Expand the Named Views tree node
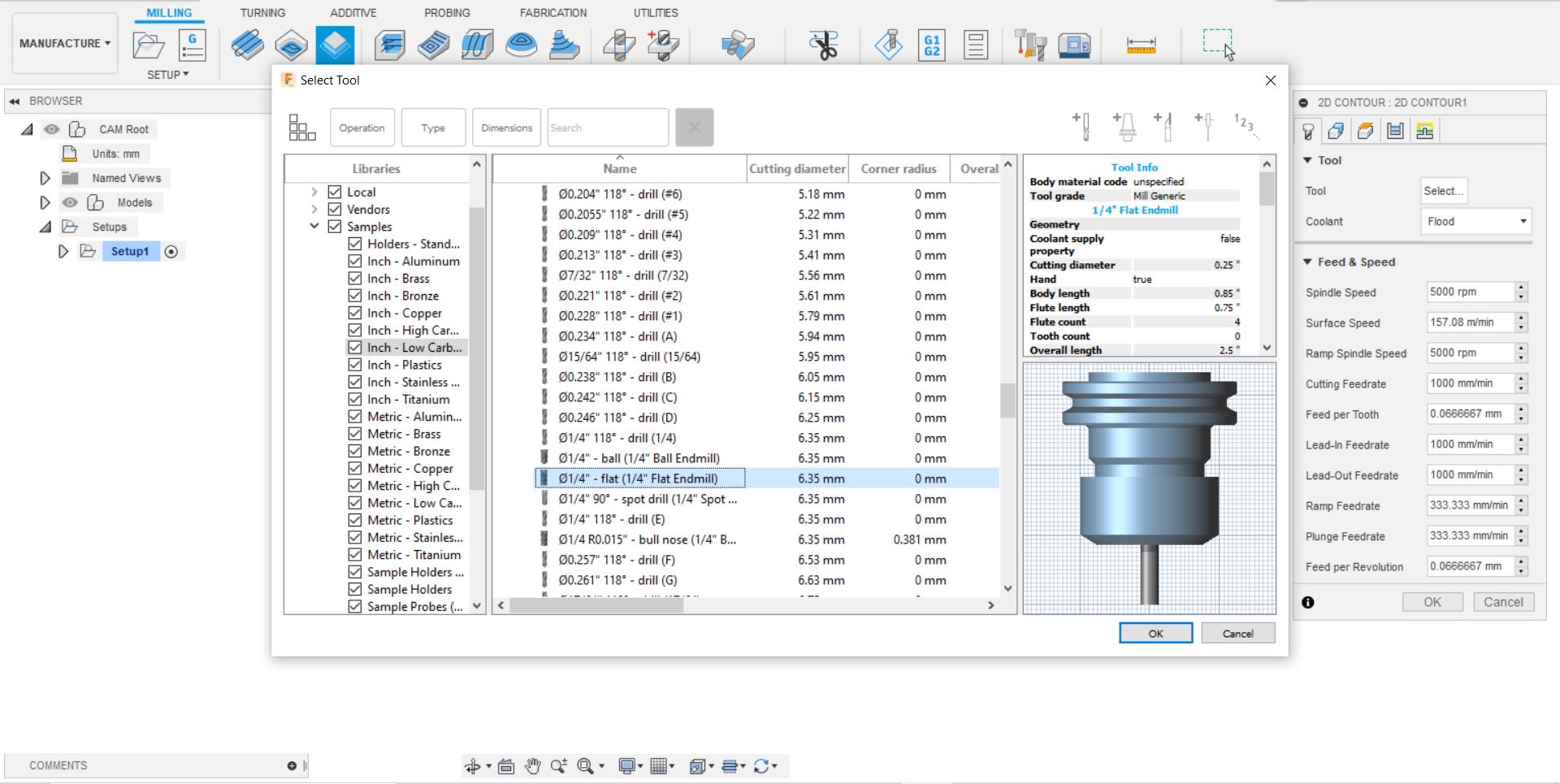Viewport: 1560px width, 784px height. [45, 178]
